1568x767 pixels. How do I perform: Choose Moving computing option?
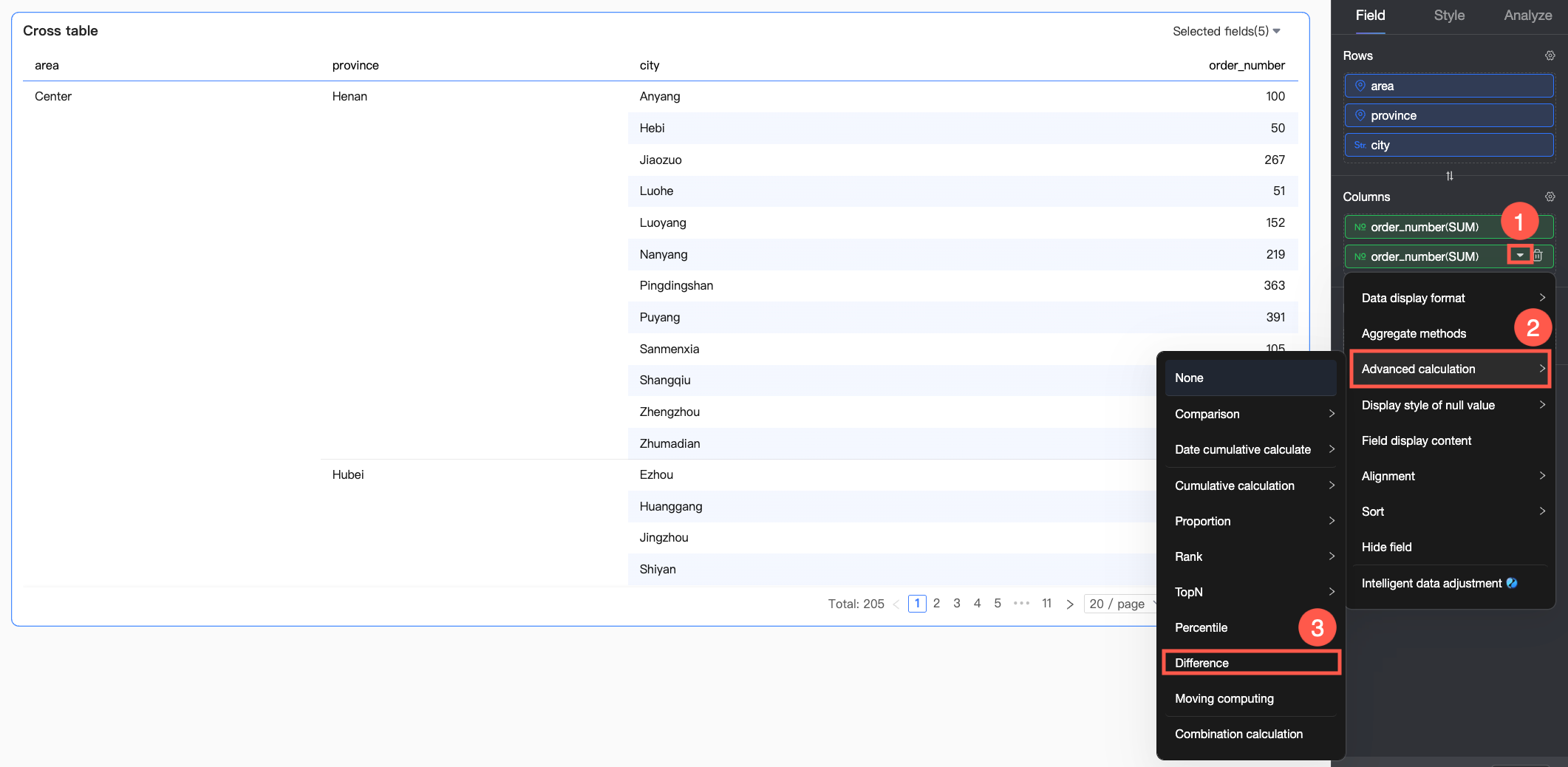(x=1251, y=698)
